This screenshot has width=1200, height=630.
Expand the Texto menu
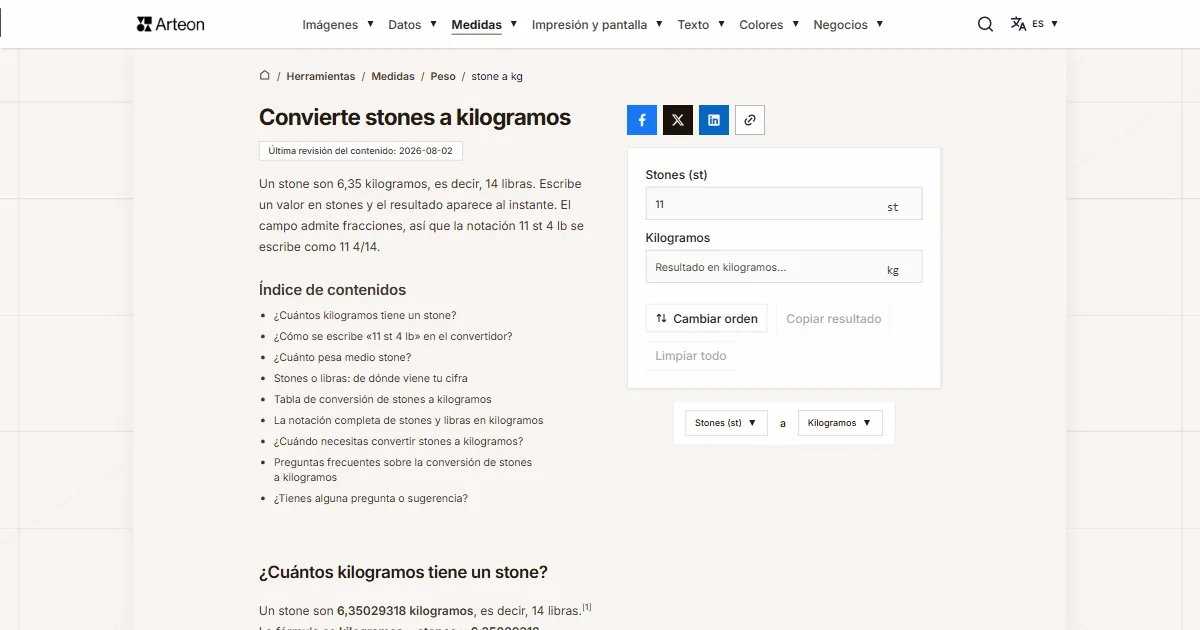pos(701,24)
